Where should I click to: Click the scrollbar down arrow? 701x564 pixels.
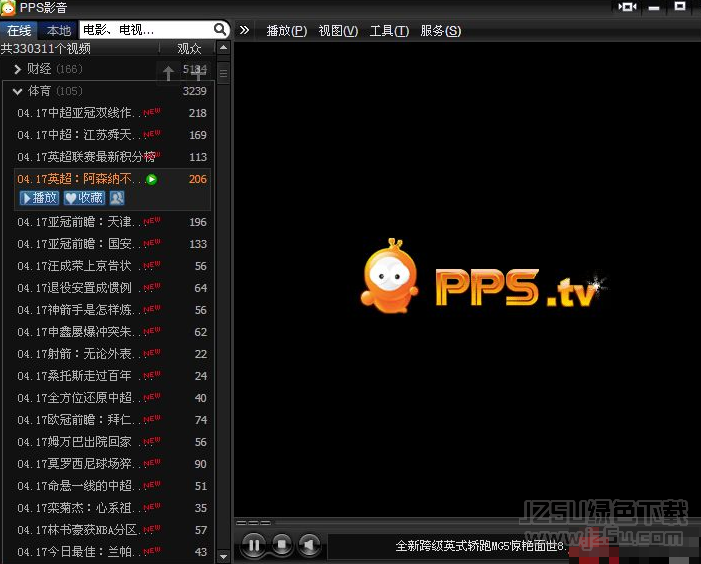223,557
